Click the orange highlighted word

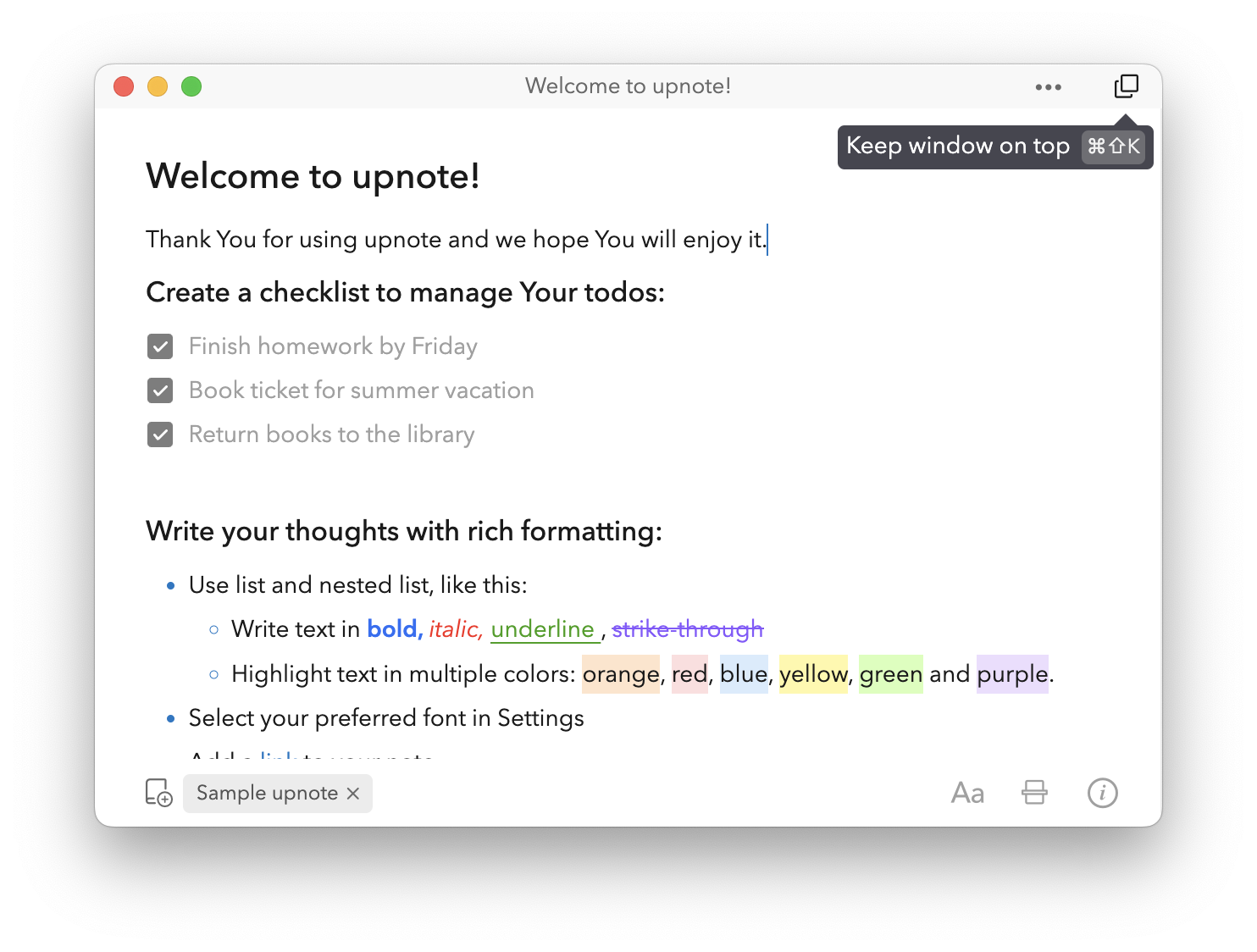coord(620,674)
